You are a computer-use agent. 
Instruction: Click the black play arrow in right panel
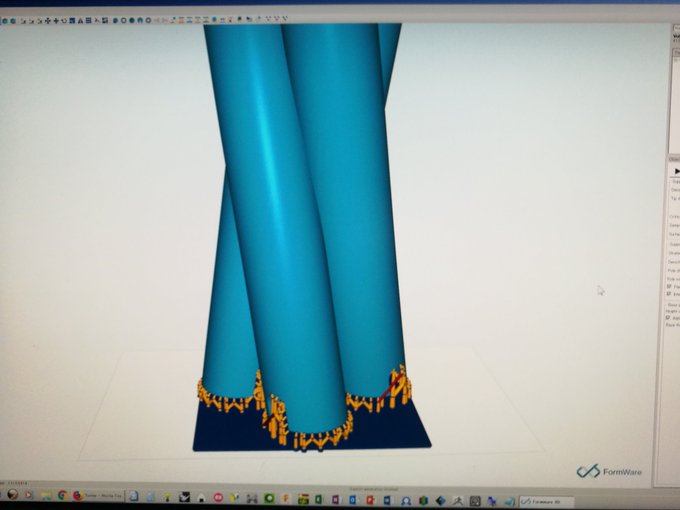coord(677,171)
